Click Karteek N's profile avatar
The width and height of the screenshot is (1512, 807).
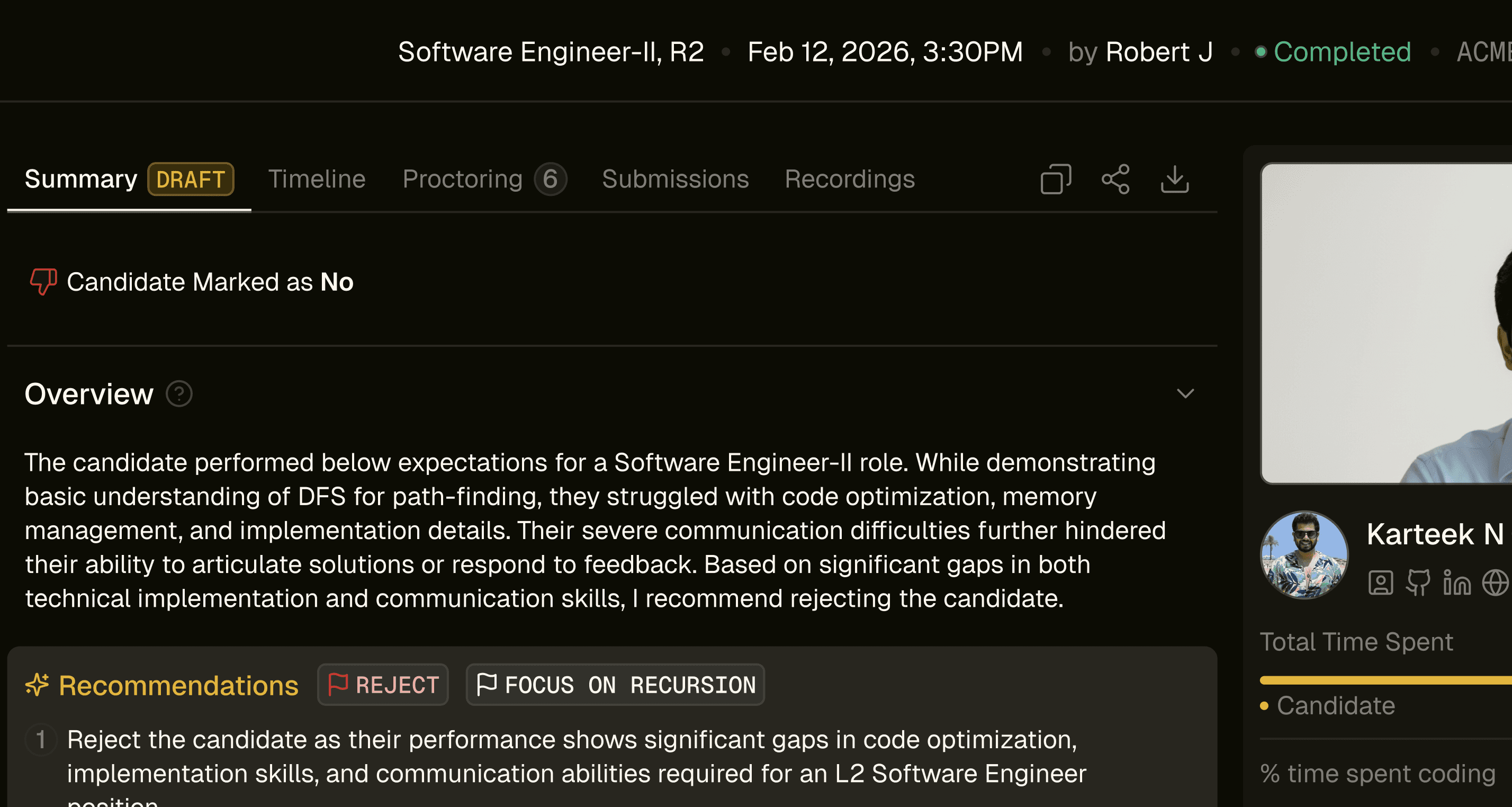tap(1304, 554)
